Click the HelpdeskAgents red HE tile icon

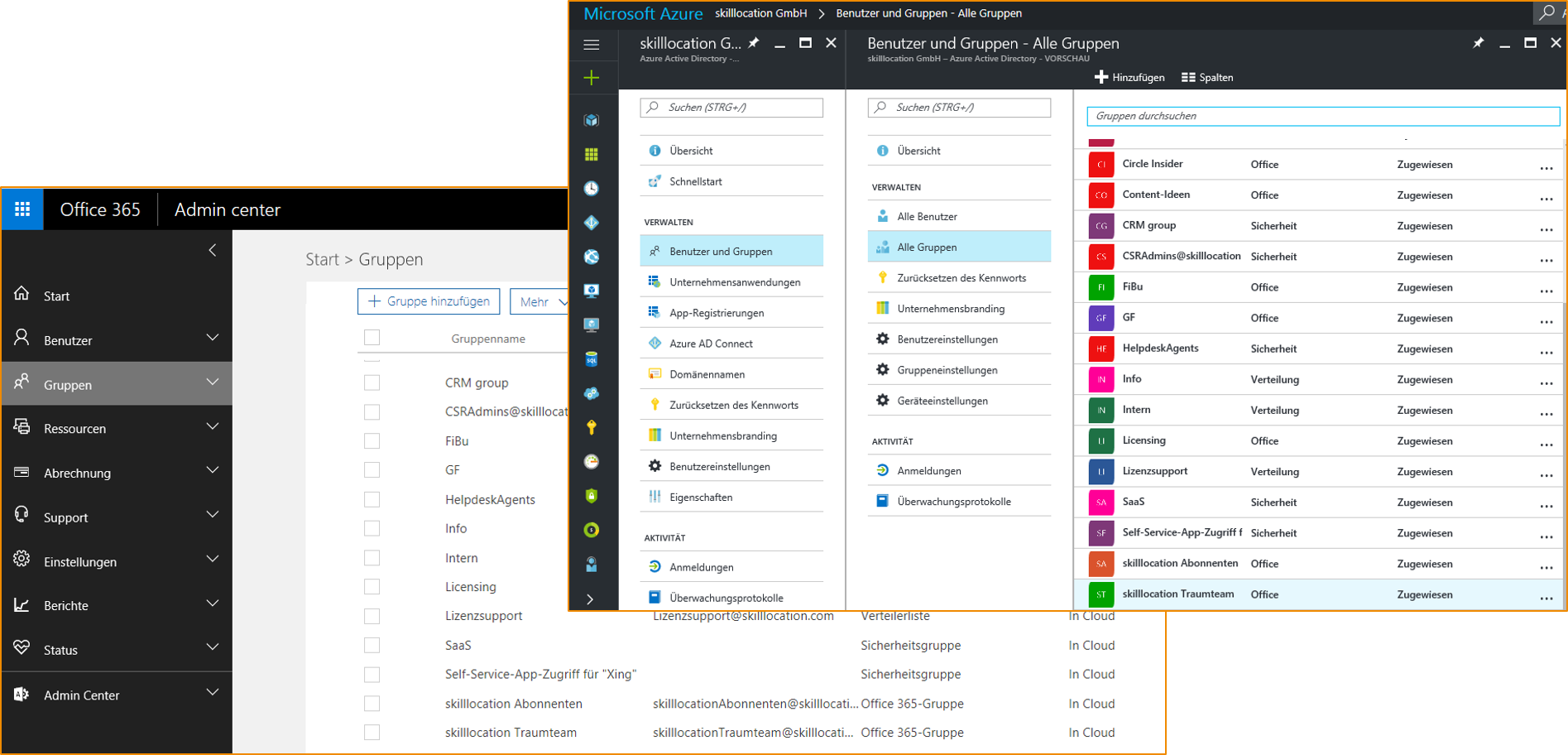click(1101, 349)
